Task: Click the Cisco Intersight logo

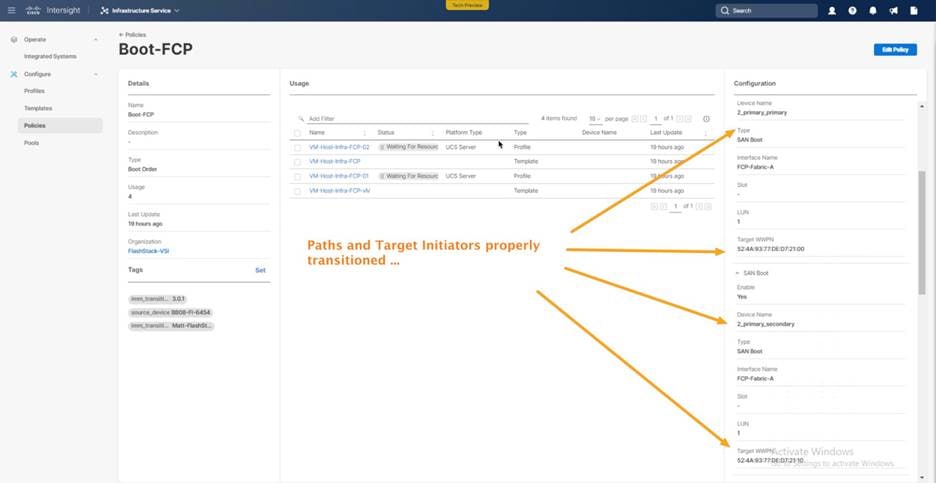Action: [53, 10]
